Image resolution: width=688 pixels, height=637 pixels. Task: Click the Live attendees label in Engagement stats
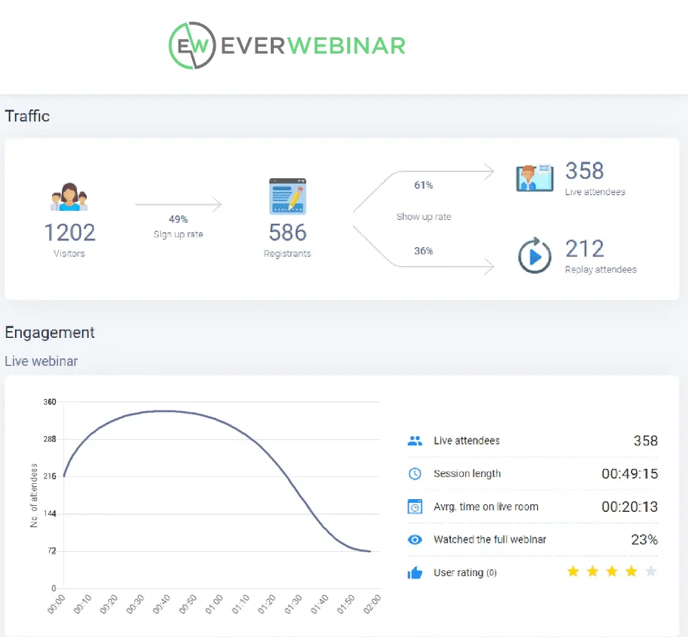click(466, 440)
